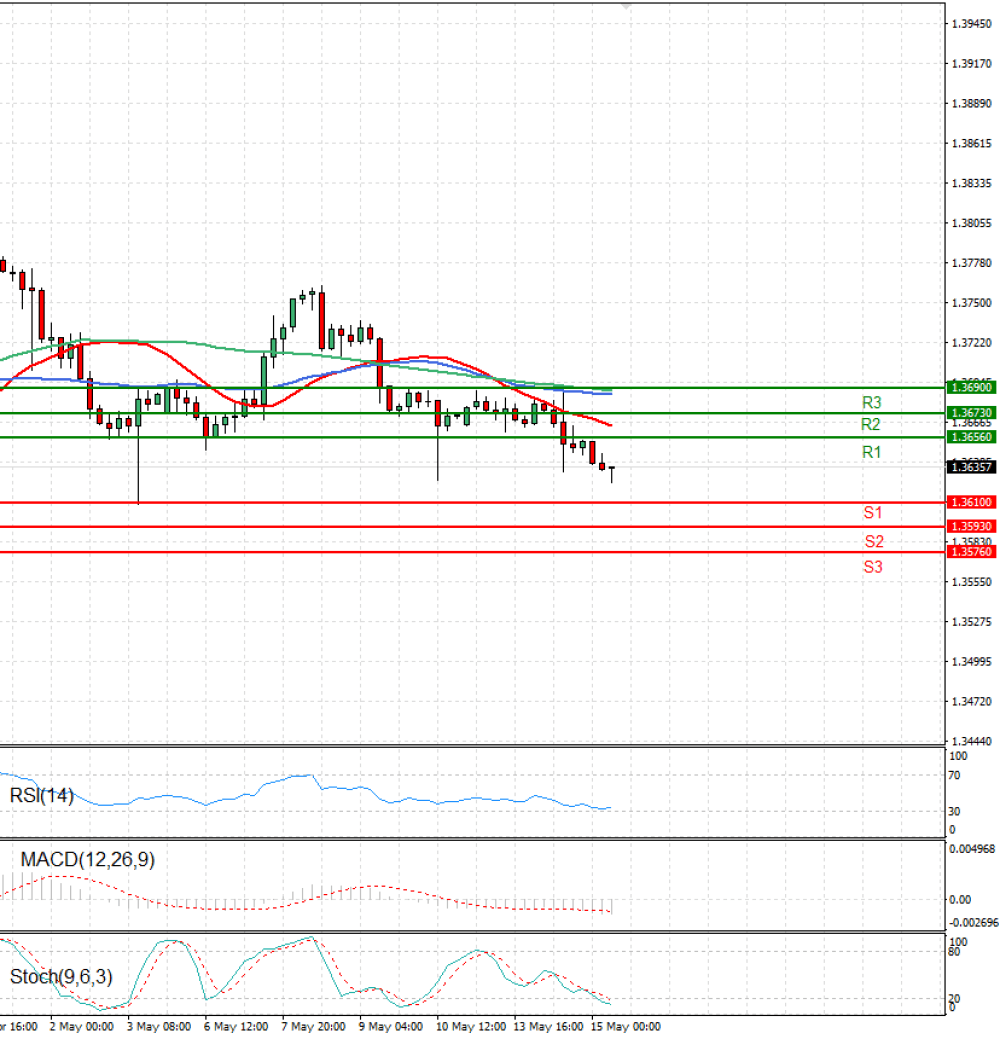
Task: Click the R1 resistance label
Action: (x=871, y=453)
